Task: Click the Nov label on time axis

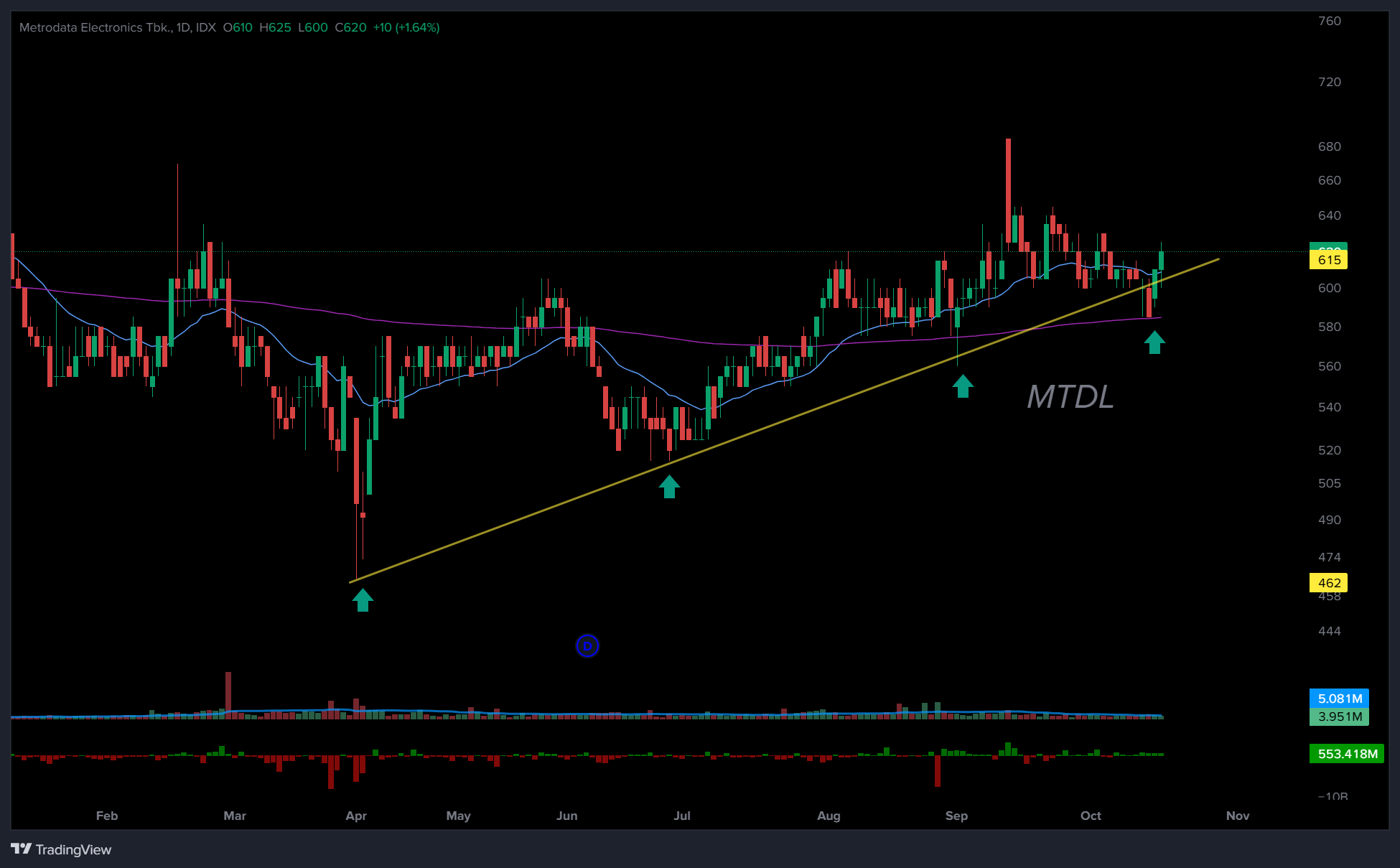Action: [x=1238, y=816]
